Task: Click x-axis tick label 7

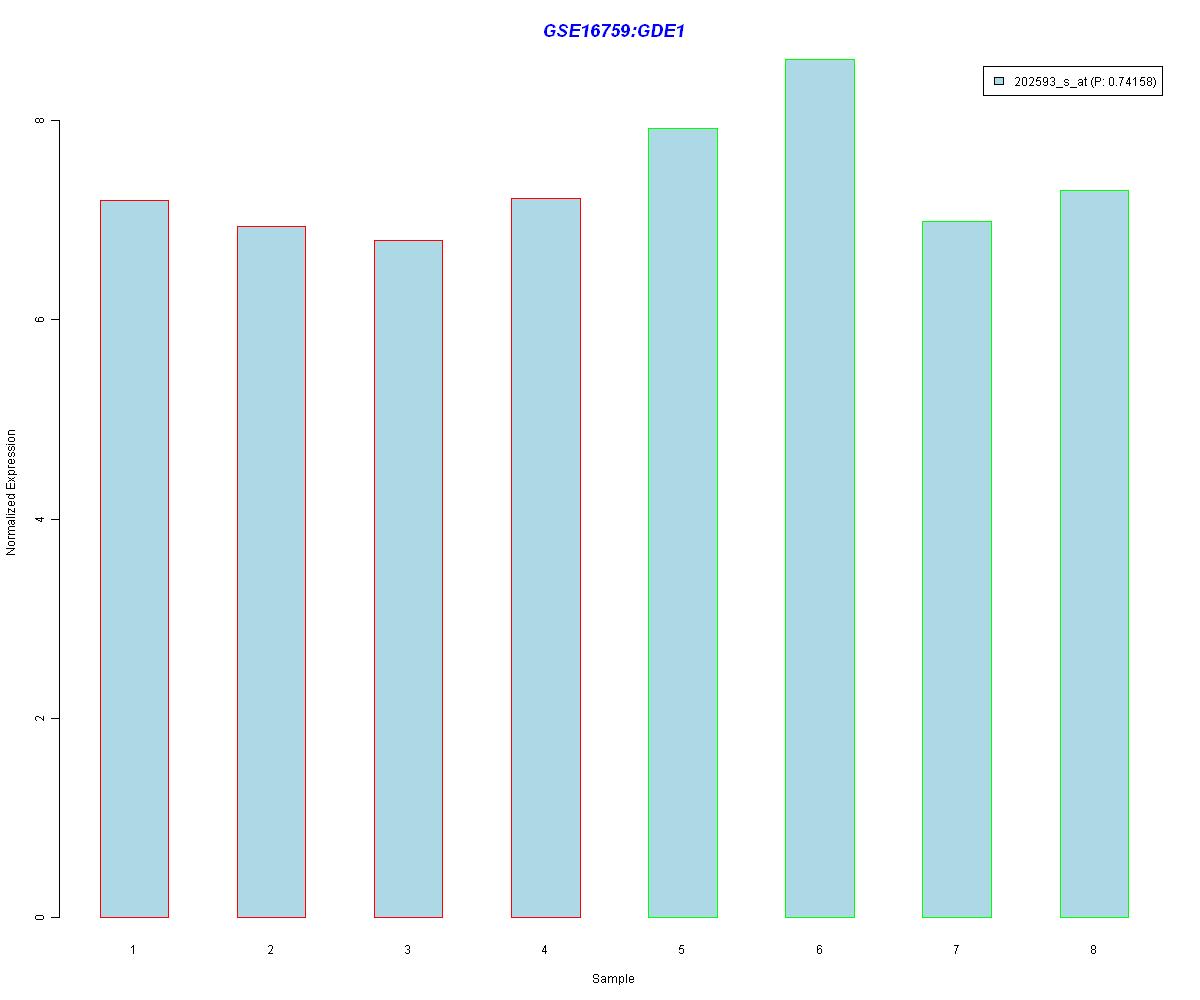Action: (956, 949)
